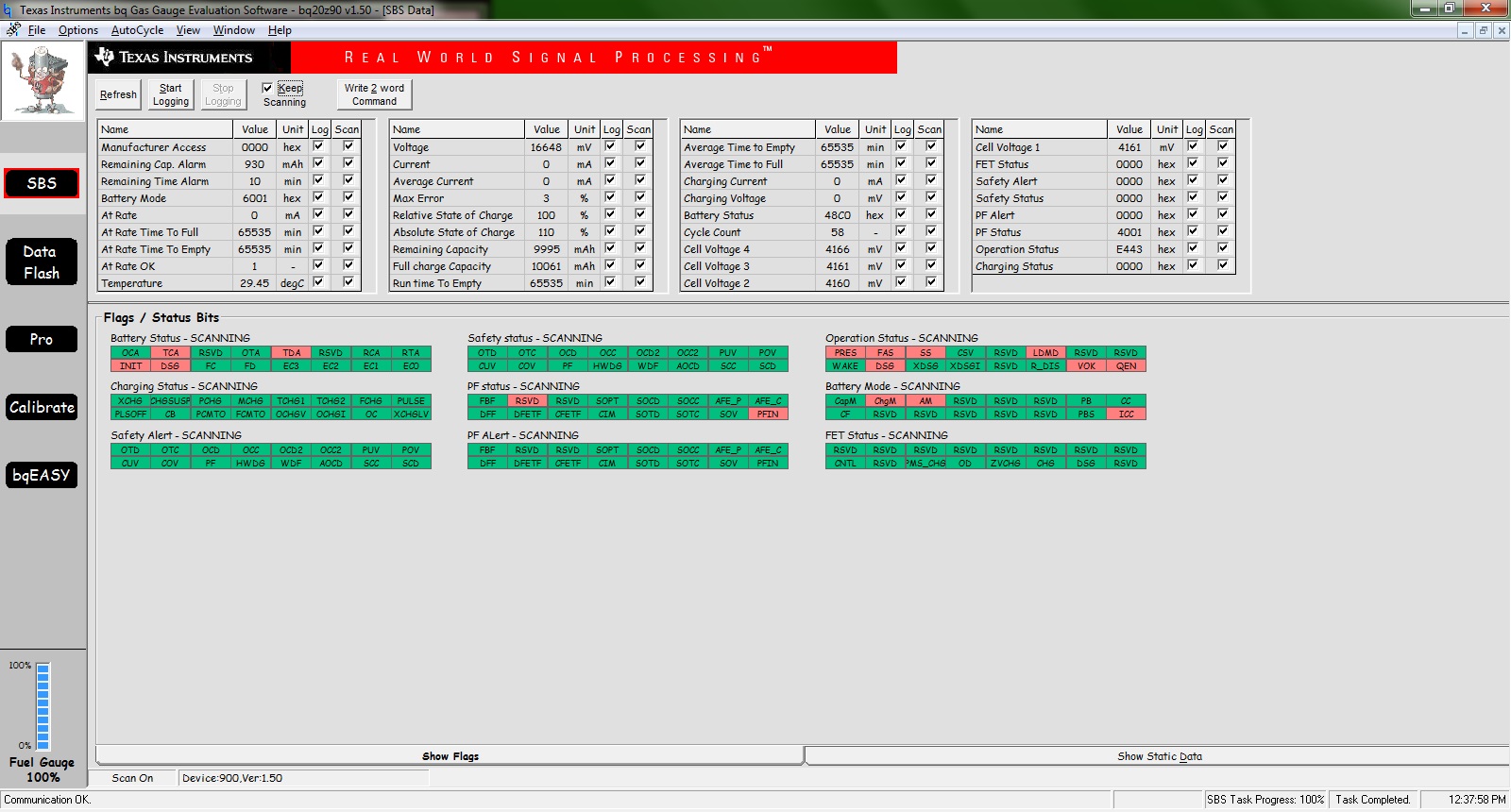Toggle Scan checkbox for Run time To Empty
Screen dimensions: 1511x812
(x=640, y=282)
